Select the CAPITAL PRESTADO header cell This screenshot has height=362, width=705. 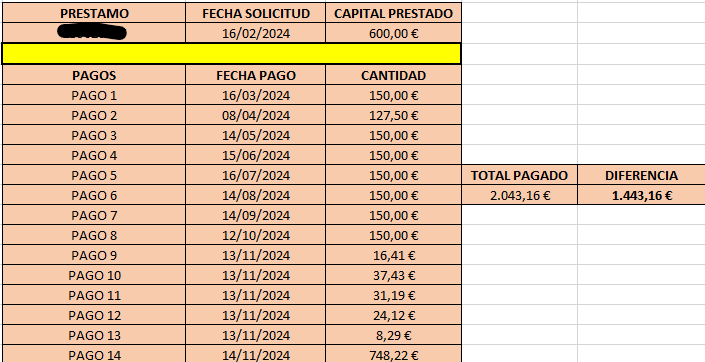393,13
